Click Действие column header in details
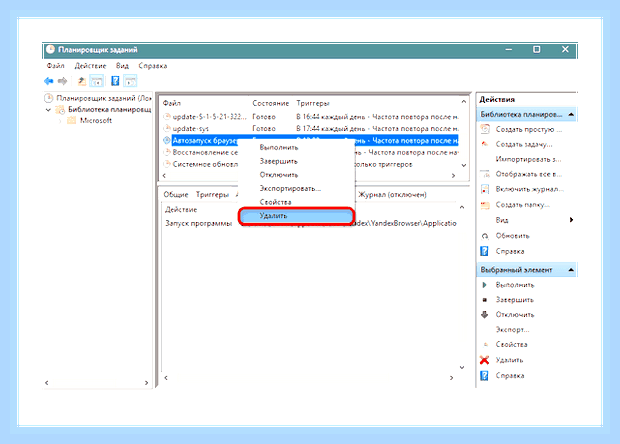 coord(181,210)
